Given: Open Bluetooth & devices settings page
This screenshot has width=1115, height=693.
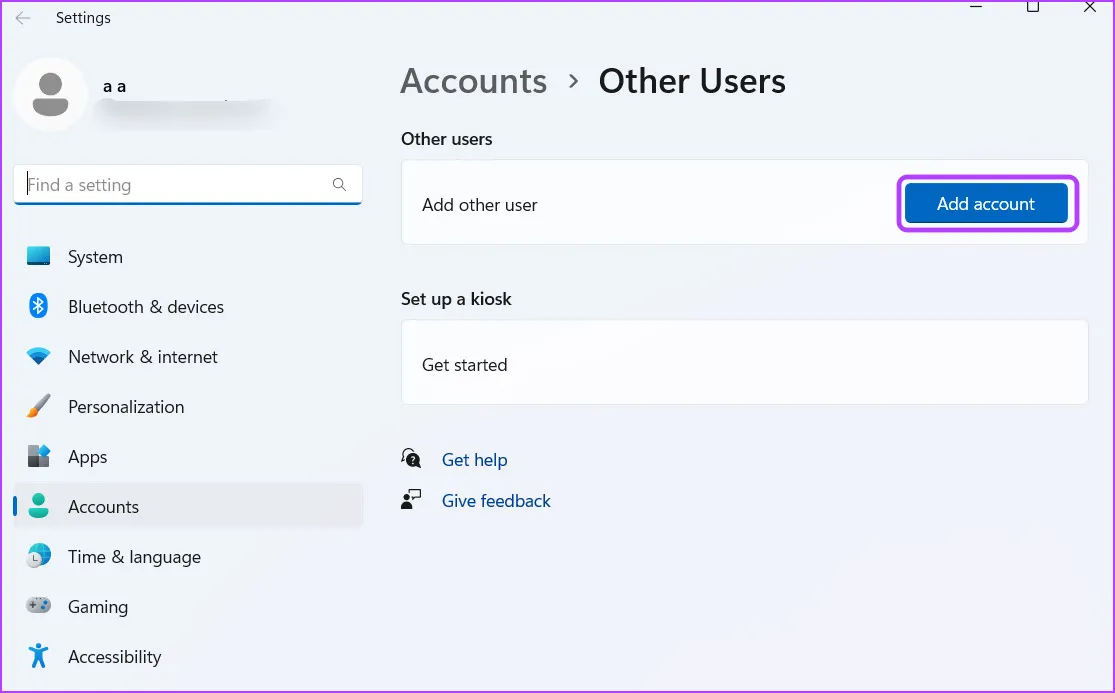Looking at the screenshot, I should (145, 307).
